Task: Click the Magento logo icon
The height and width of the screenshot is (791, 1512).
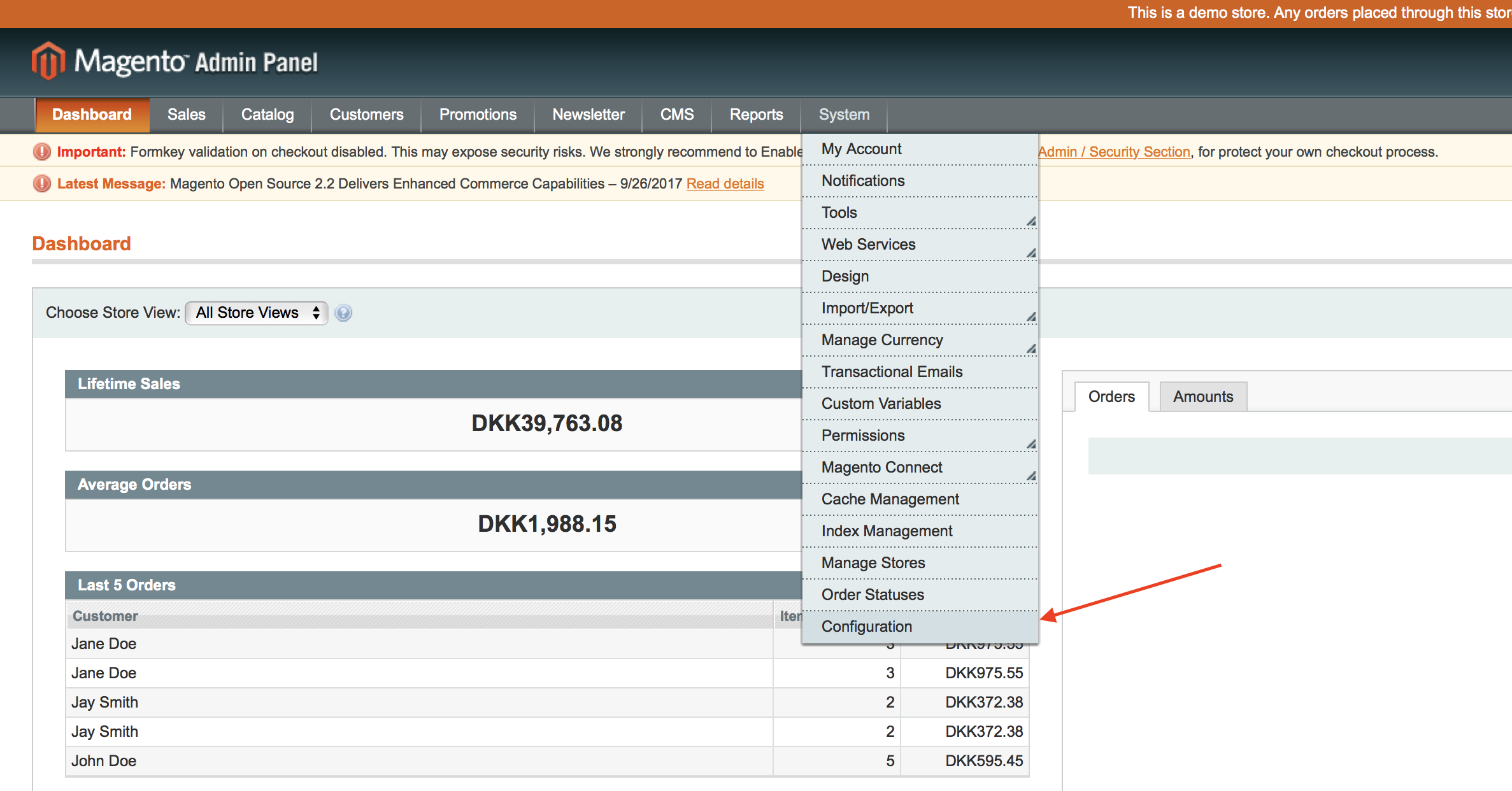Action: tap(48, 61)
